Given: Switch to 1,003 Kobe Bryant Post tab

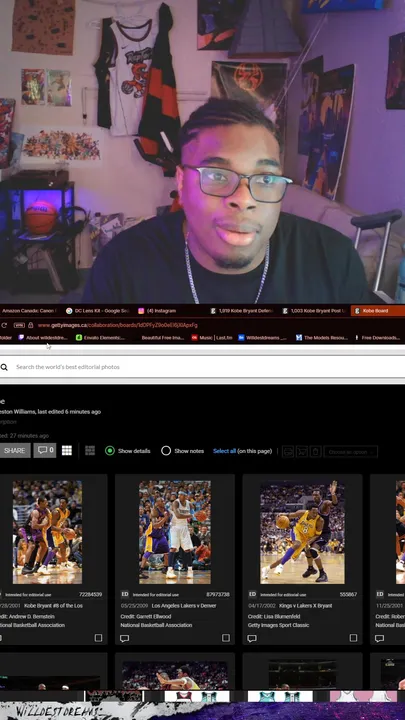Looking at the screenshot, I should (314, 311).
